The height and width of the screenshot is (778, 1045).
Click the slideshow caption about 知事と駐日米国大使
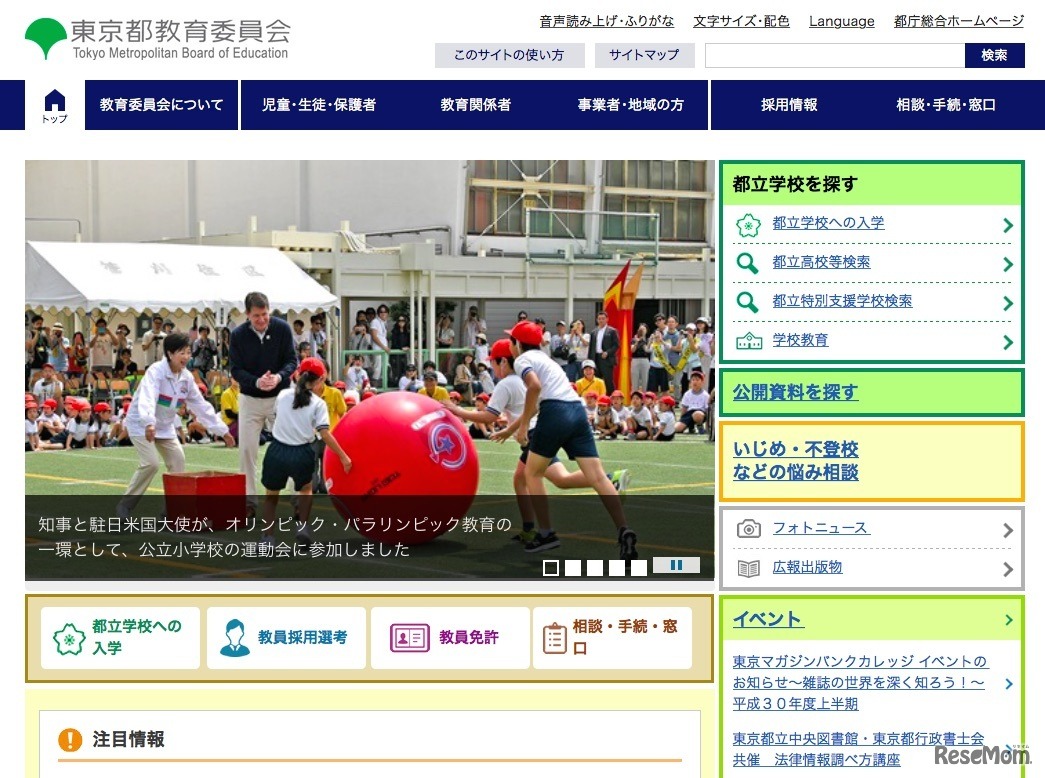275,537
